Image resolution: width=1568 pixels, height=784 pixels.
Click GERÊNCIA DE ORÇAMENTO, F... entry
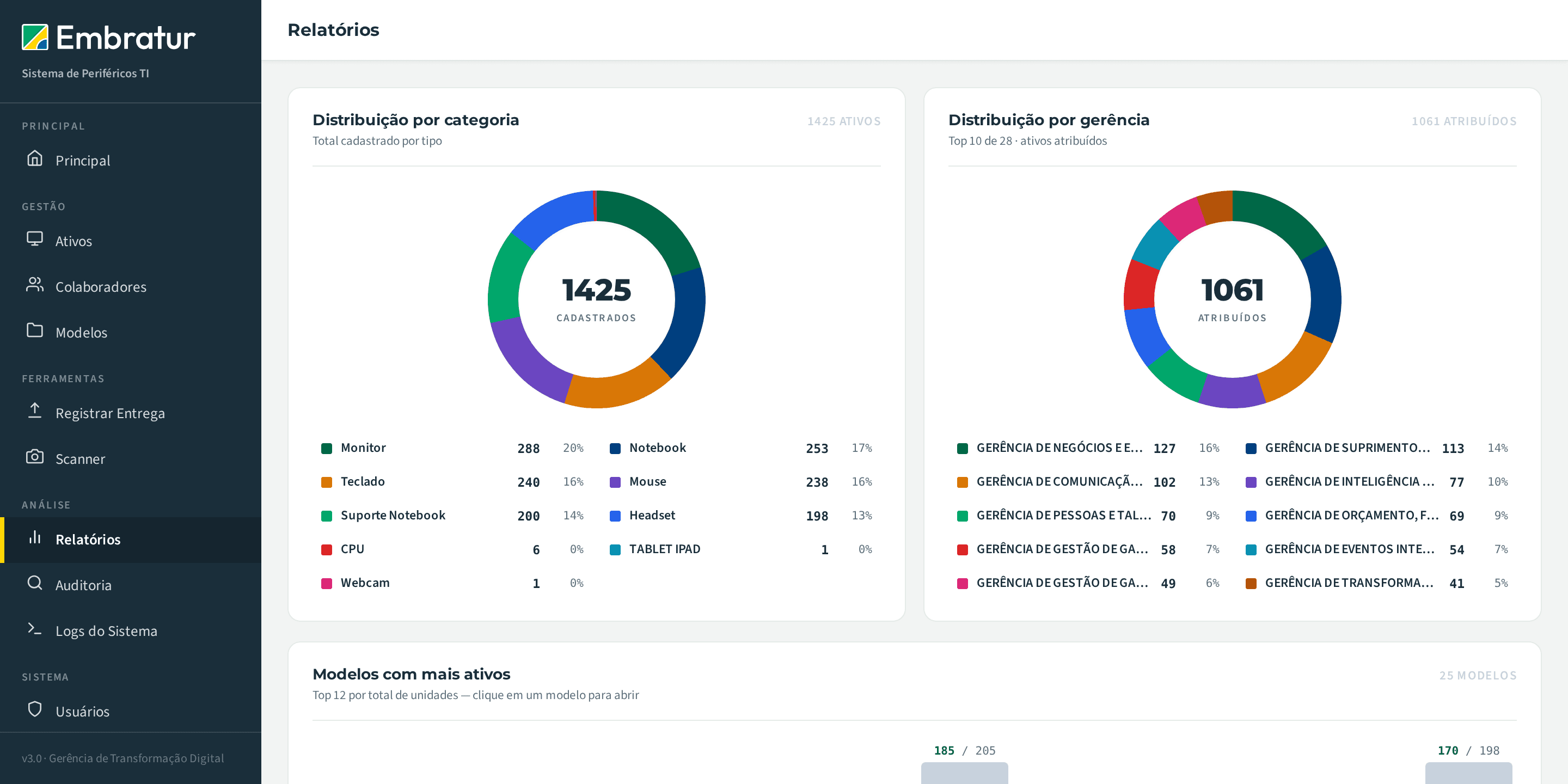click(1377, 516)
